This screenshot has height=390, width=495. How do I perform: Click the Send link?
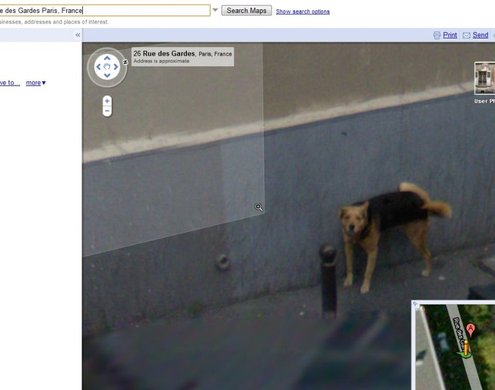pos(480,35)
